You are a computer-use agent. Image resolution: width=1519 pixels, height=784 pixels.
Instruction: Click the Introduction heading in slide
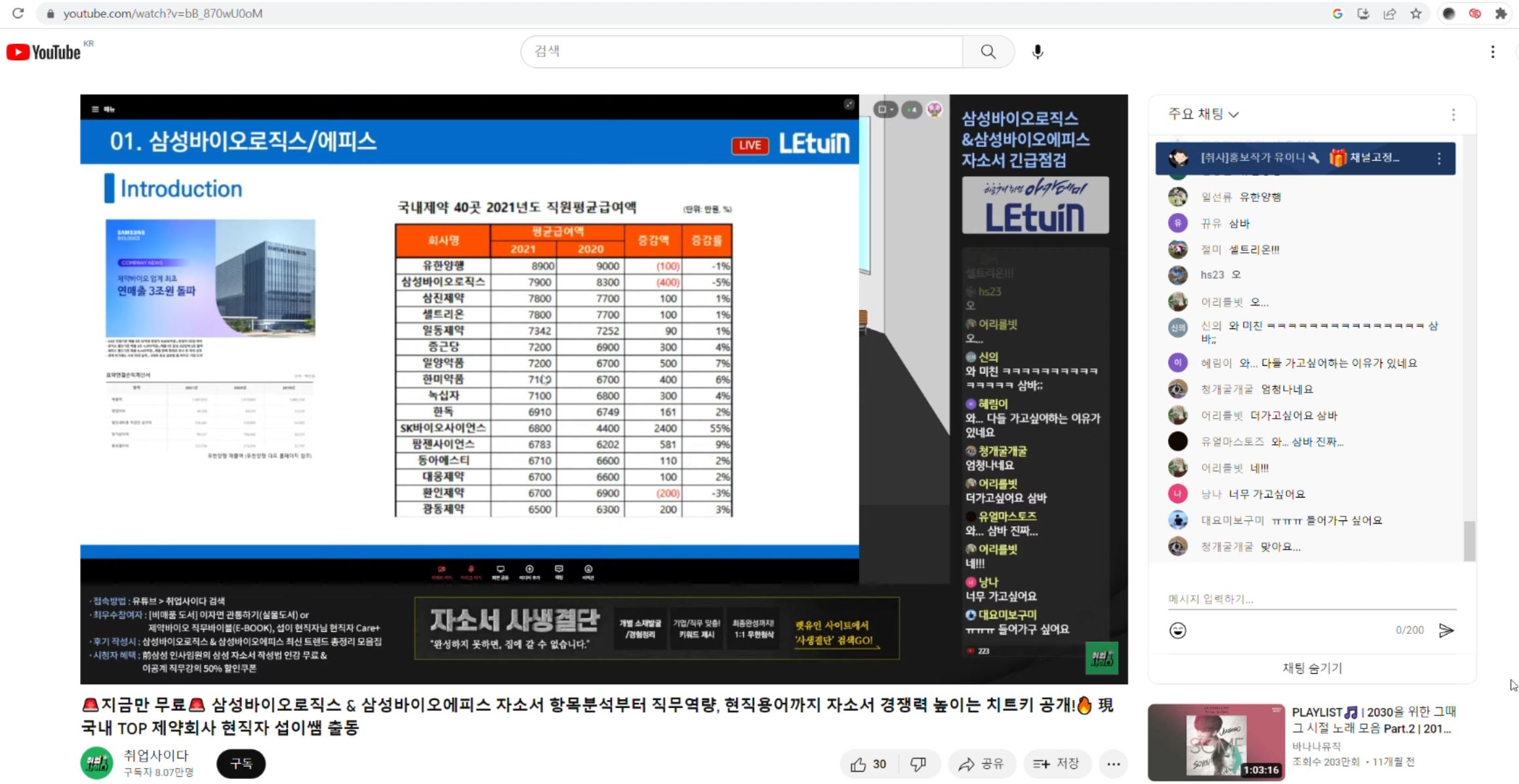[x=181, y=189]
